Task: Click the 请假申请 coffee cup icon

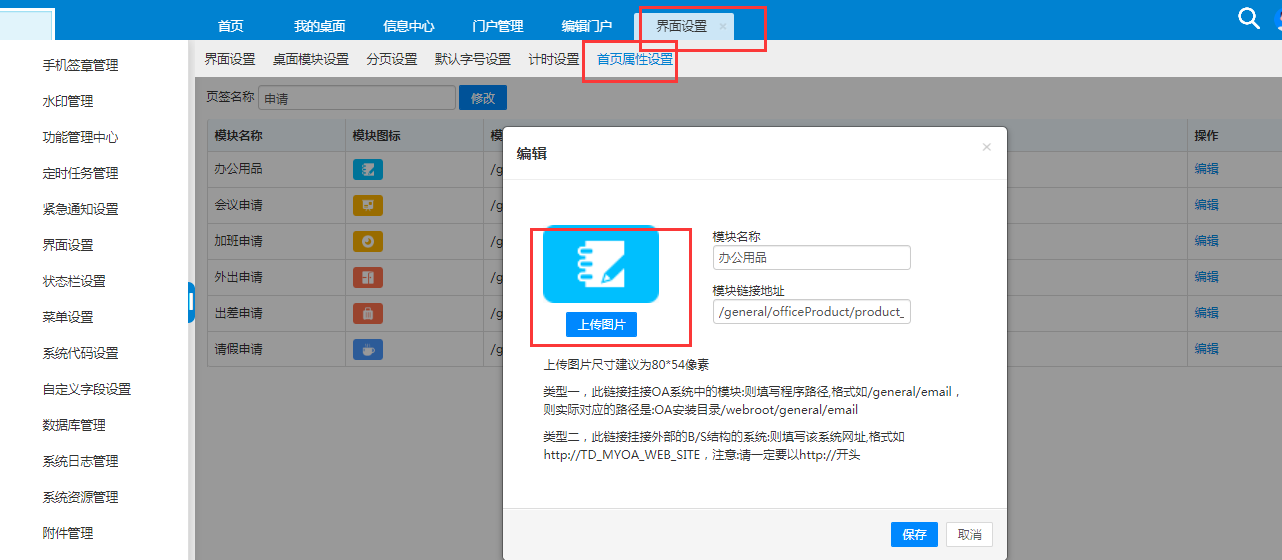Action: click(367, 349)
